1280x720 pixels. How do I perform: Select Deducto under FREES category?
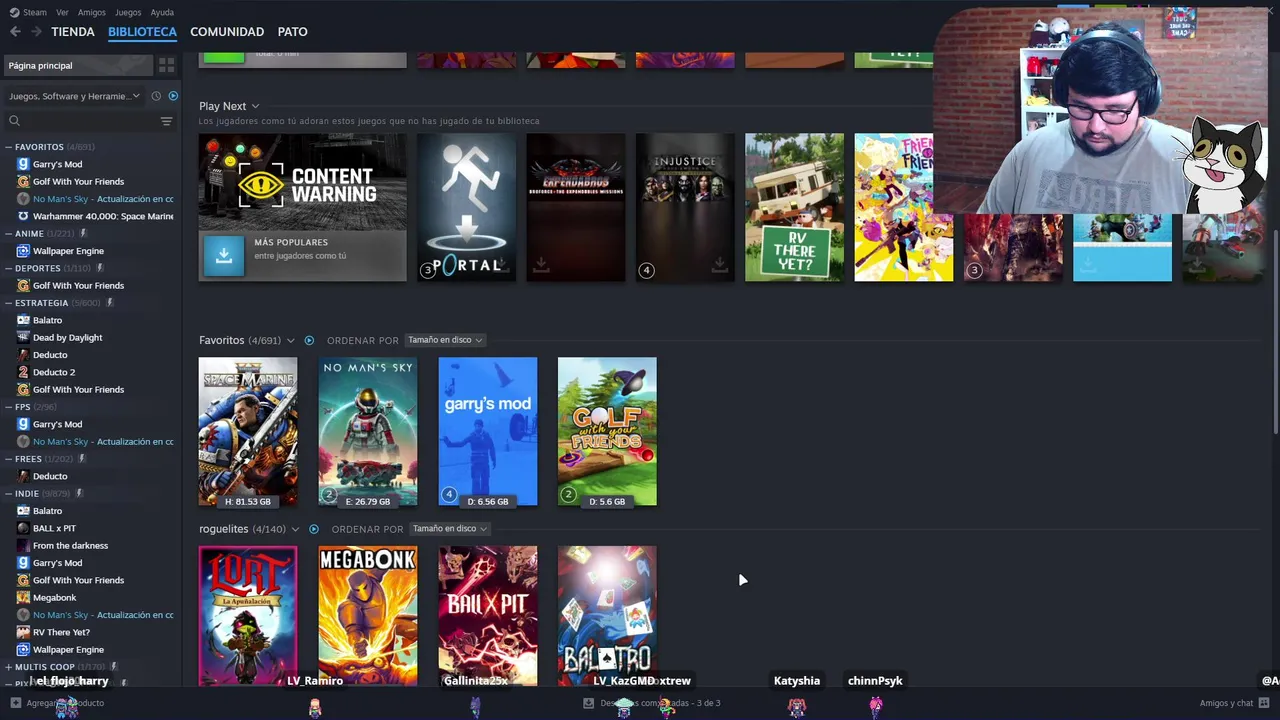pos(50,476)
